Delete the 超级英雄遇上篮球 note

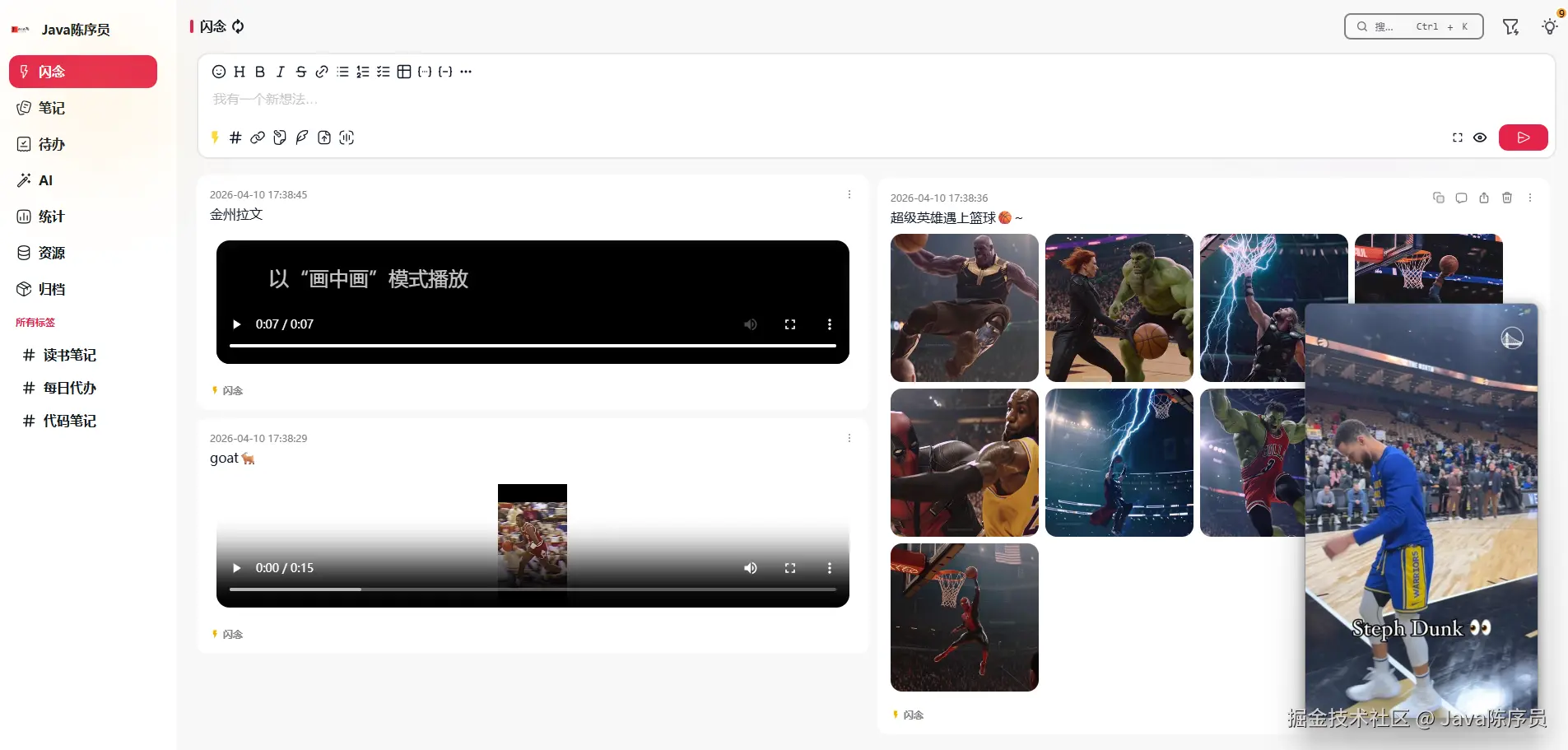coord(1507,198)
